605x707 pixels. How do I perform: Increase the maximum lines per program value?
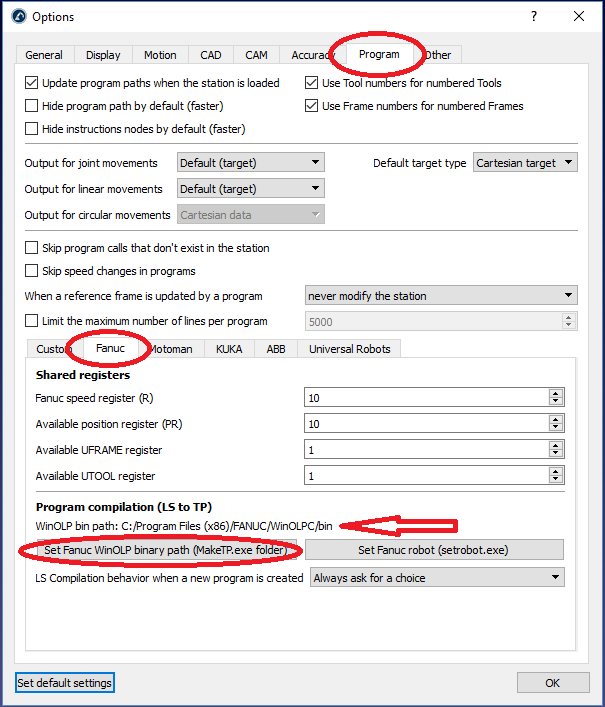(x=569, y=317)
